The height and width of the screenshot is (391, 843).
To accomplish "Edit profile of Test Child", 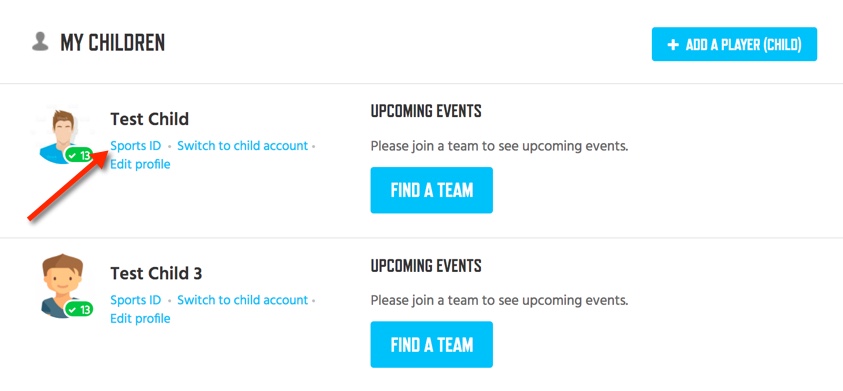I will (140, 164).
